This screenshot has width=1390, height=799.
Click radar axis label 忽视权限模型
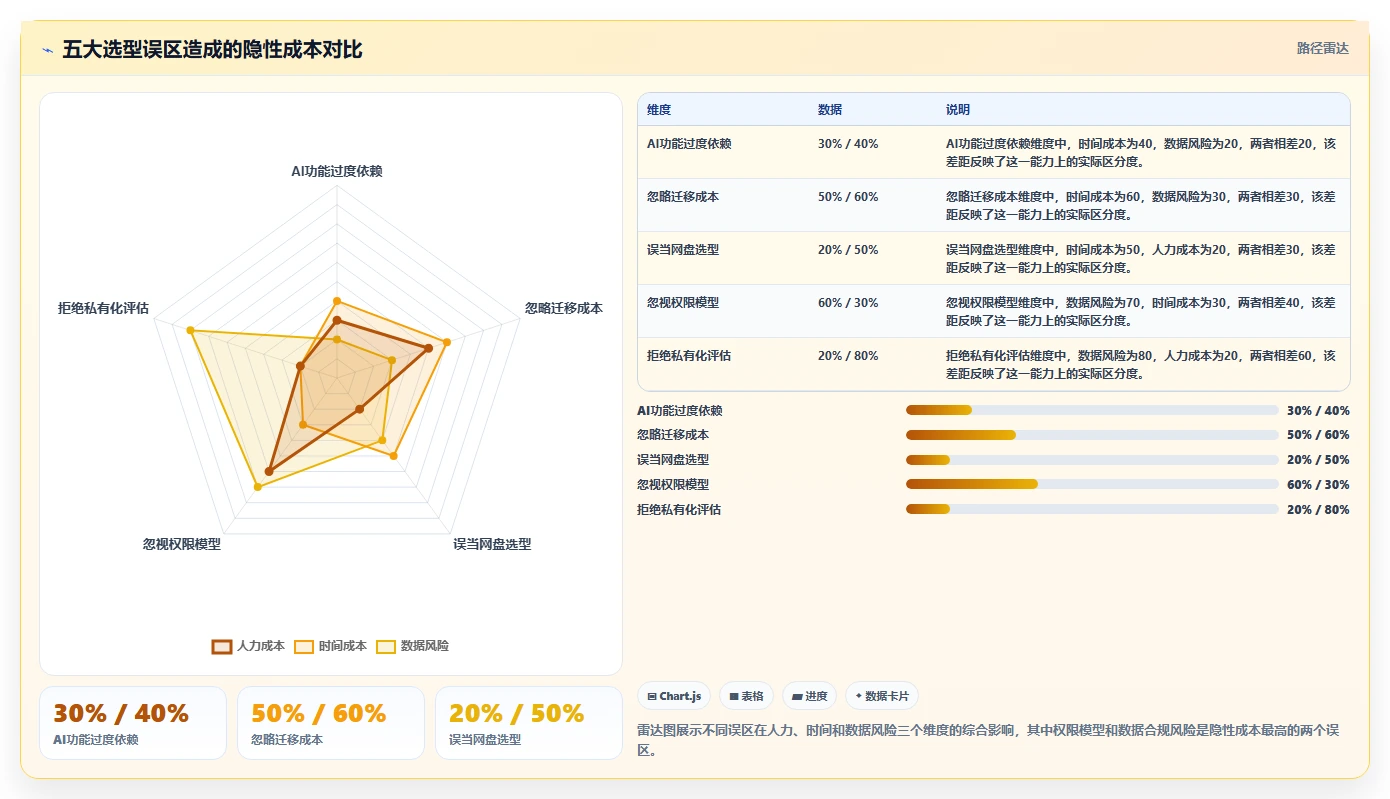pos(182,545)
